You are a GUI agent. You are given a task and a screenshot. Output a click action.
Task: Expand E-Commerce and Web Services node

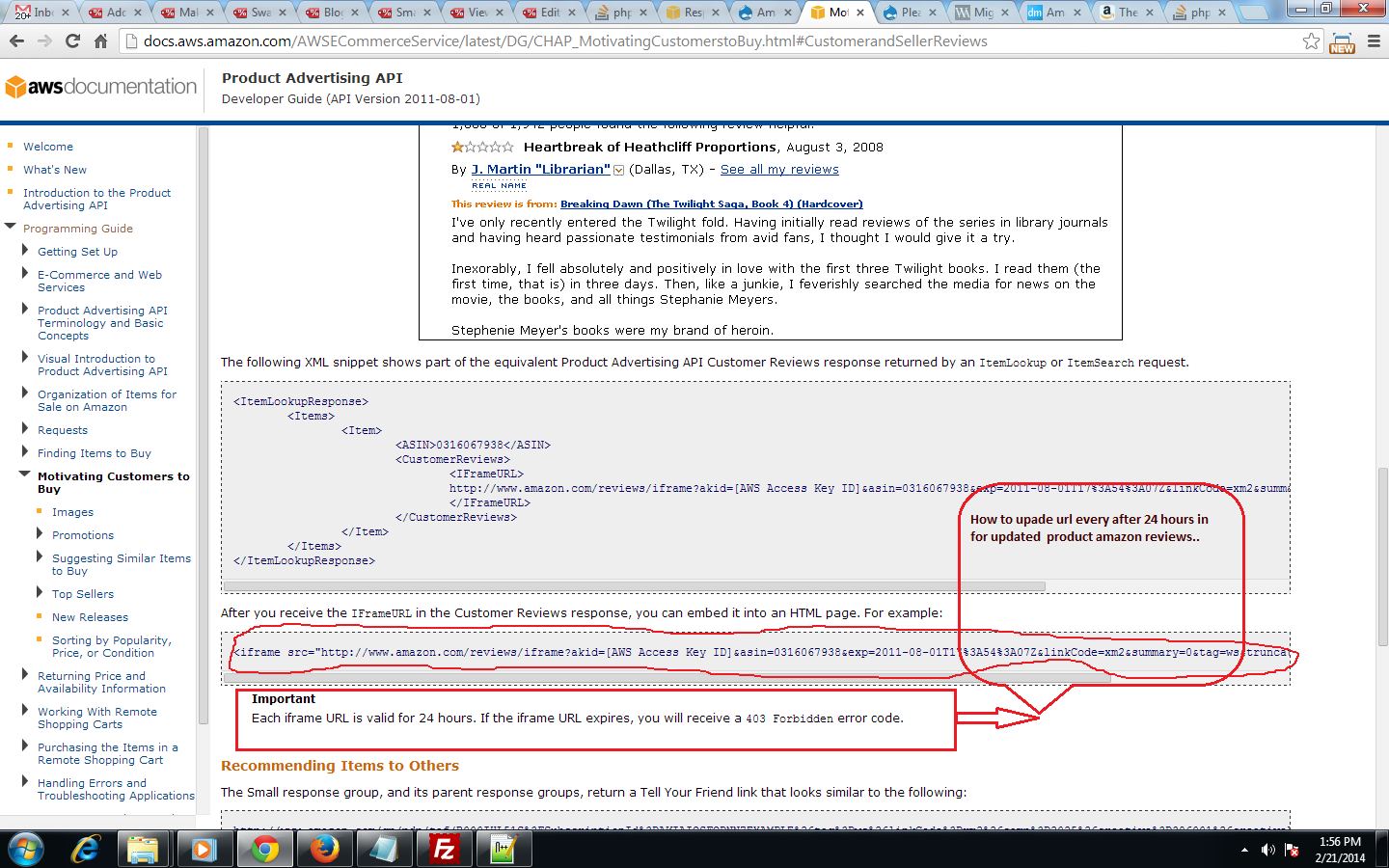coord(25,274)
